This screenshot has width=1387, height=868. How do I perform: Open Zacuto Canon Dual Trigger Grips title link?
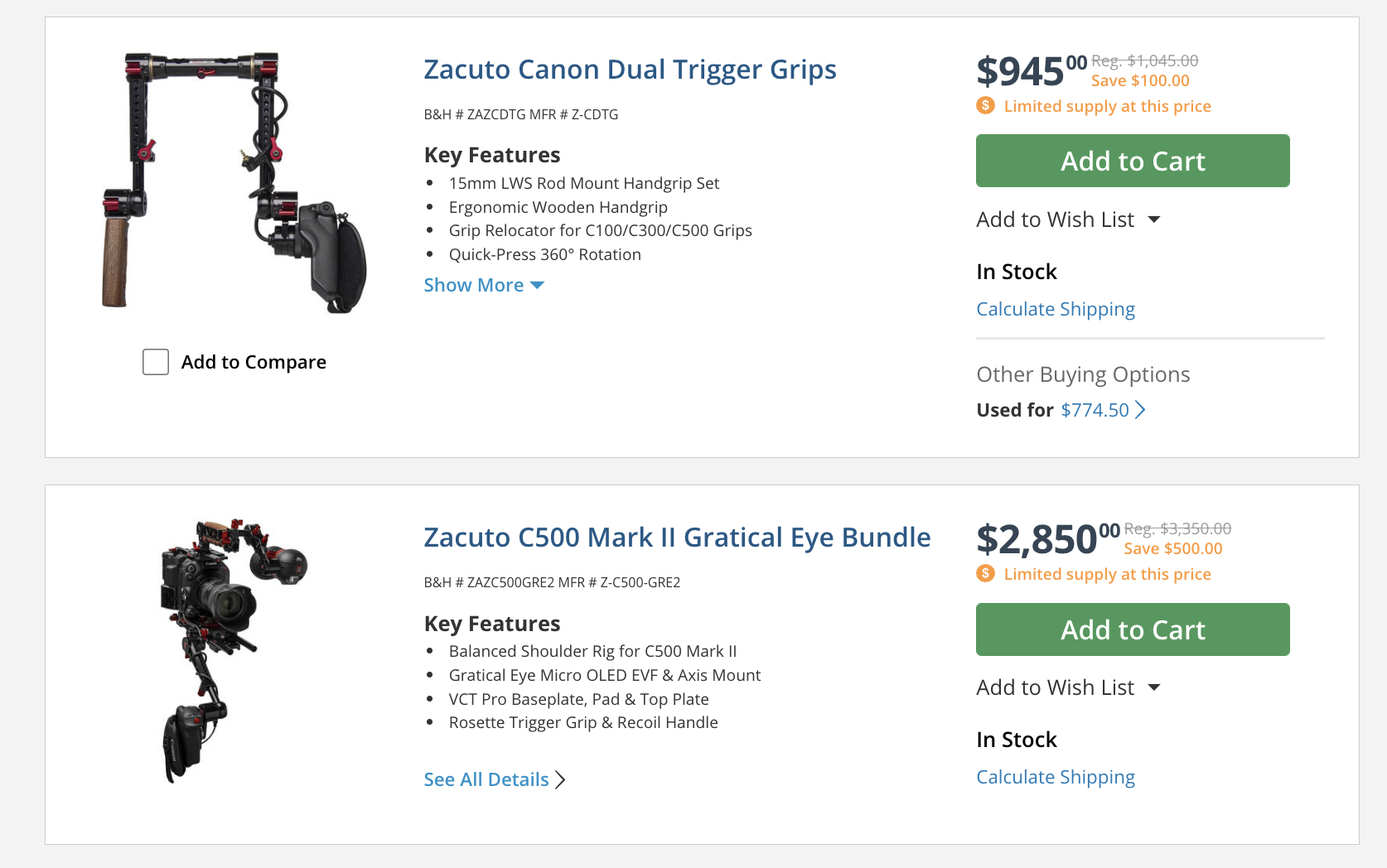(630, 70)
